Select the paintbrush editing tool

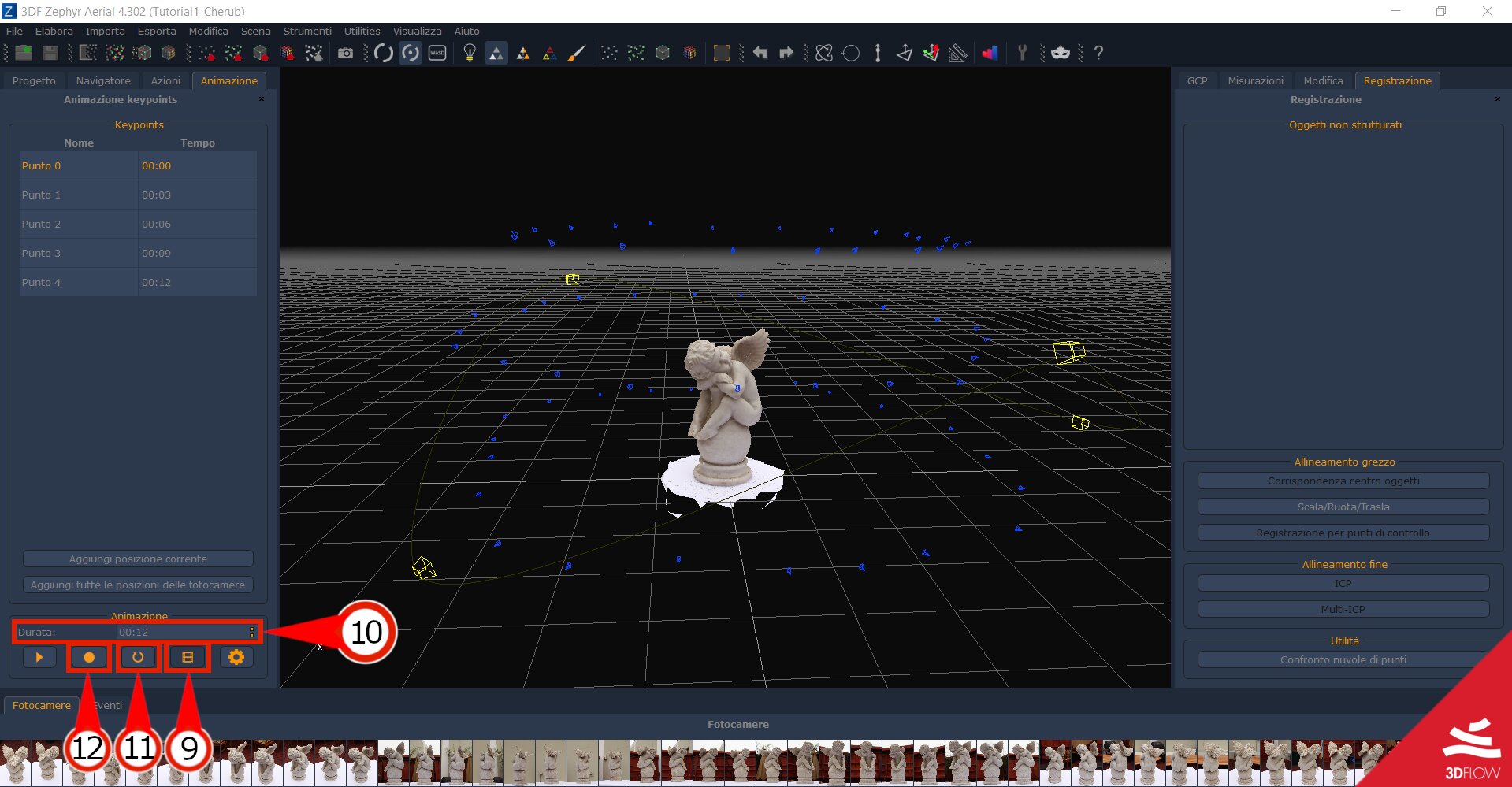[578, 53]
